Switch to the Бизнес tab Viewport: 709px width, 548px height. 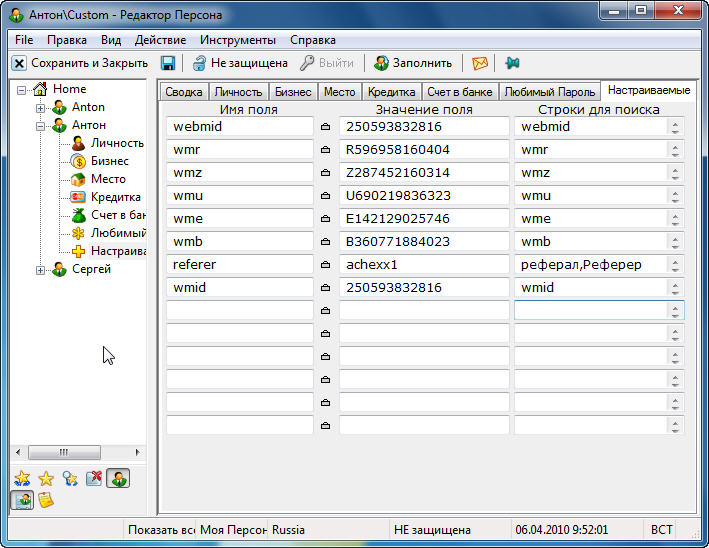[x=293, y=92]
